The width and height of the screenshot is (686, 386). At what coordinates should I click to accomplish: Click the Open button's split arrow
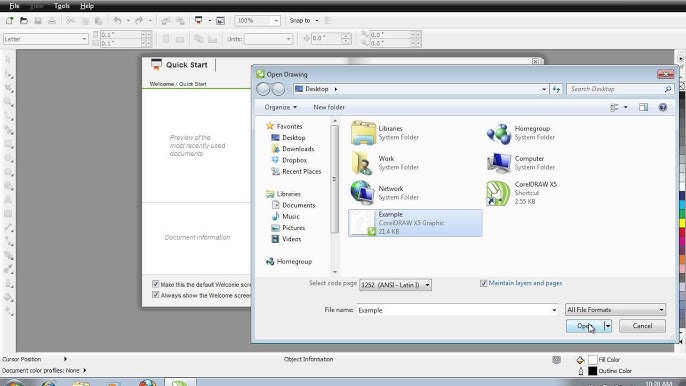(x=608, y=326)
